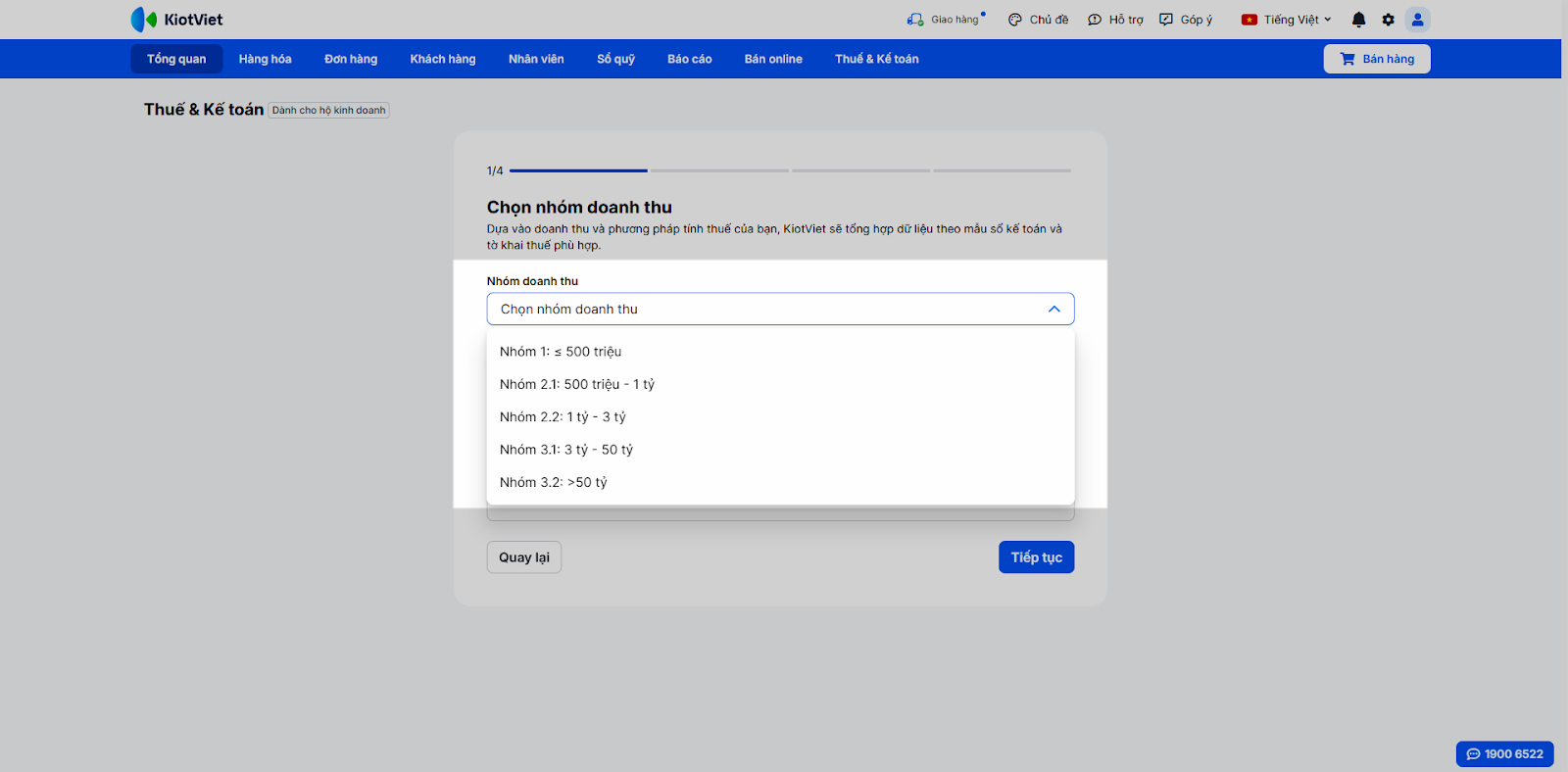Open the Thuế & Kế toán menu
The height and width of the screenshot is (772, 1568).
877,59
